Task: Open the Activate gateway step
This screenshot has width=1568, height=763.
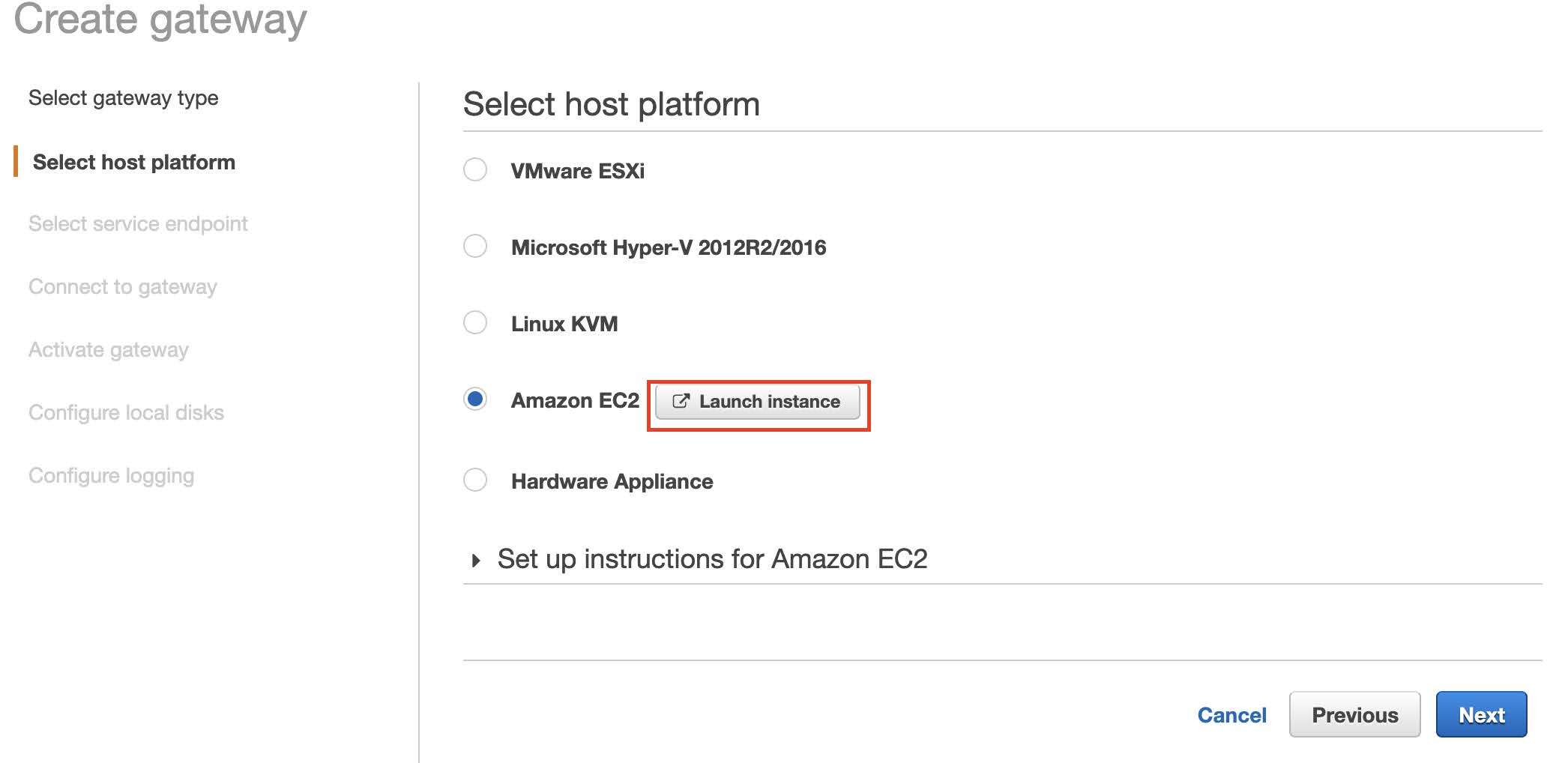Action: tap(109, 350)
